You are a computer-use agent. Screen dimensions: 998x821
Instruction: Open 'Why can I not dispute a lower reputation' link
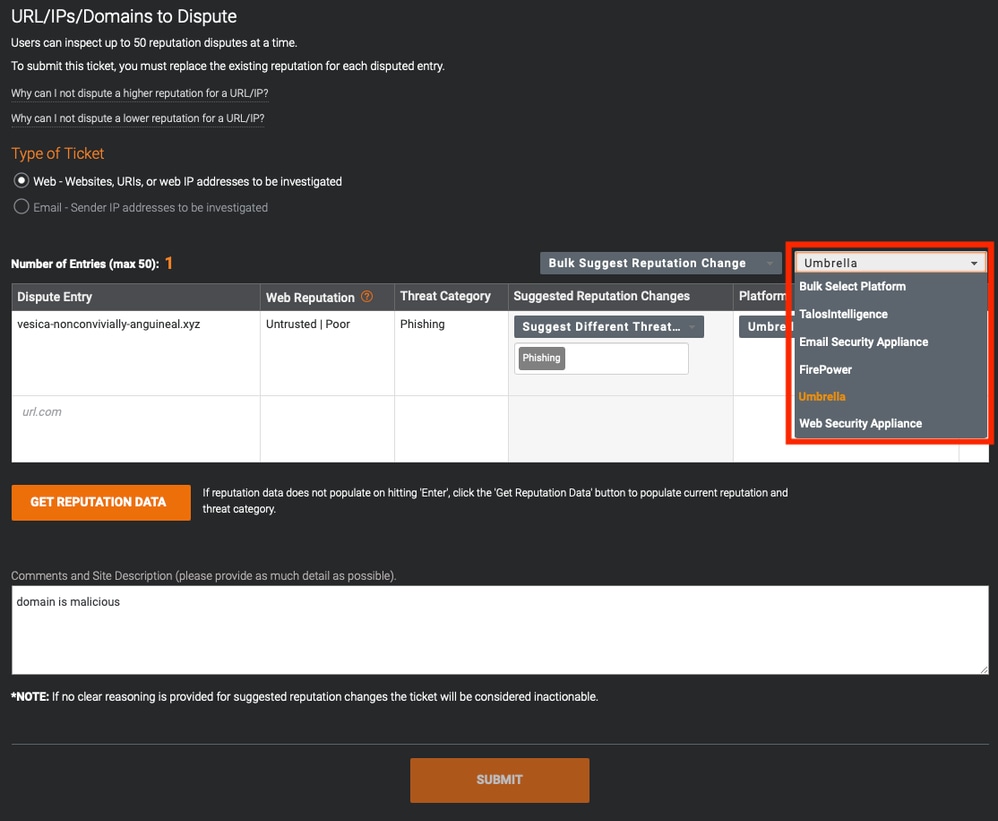coord(137,118)
